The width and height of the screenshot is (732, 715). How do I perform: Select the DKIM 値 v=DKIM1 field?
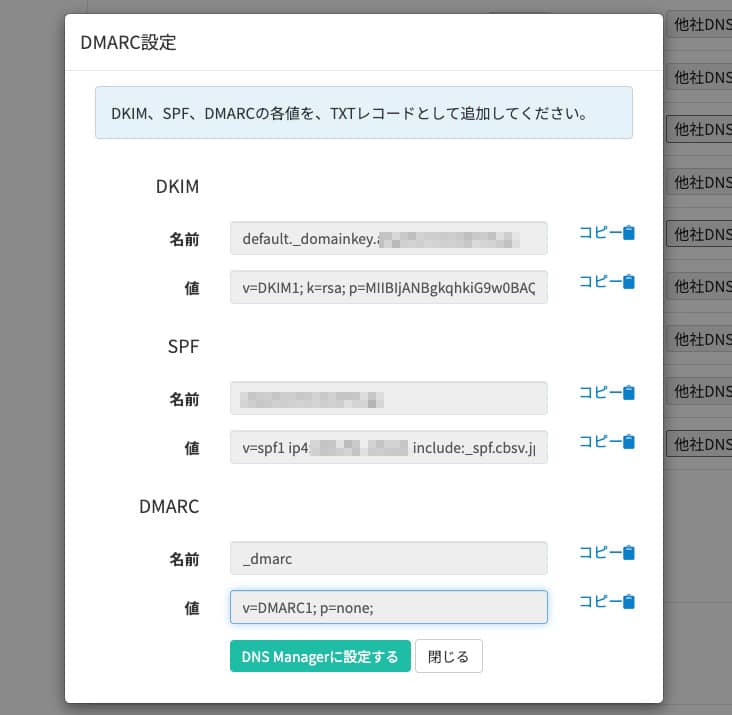[x=388, y=287]
